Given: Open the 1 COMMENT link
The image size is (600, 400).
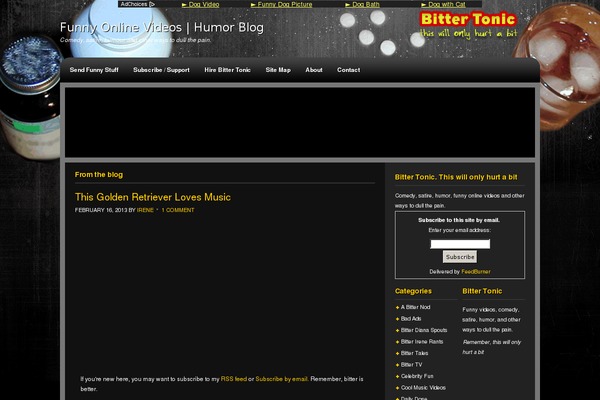Looking at the screenshot, I should (178, 210).
